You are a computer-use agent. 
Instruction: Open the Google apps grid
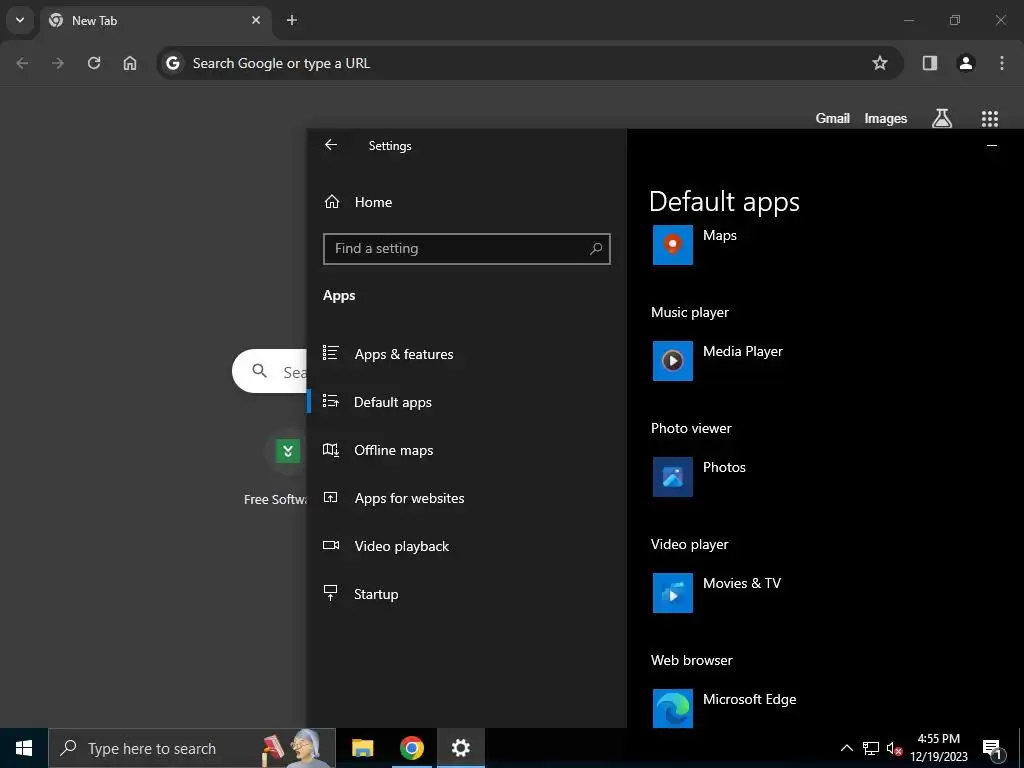(x=990, y=118)
